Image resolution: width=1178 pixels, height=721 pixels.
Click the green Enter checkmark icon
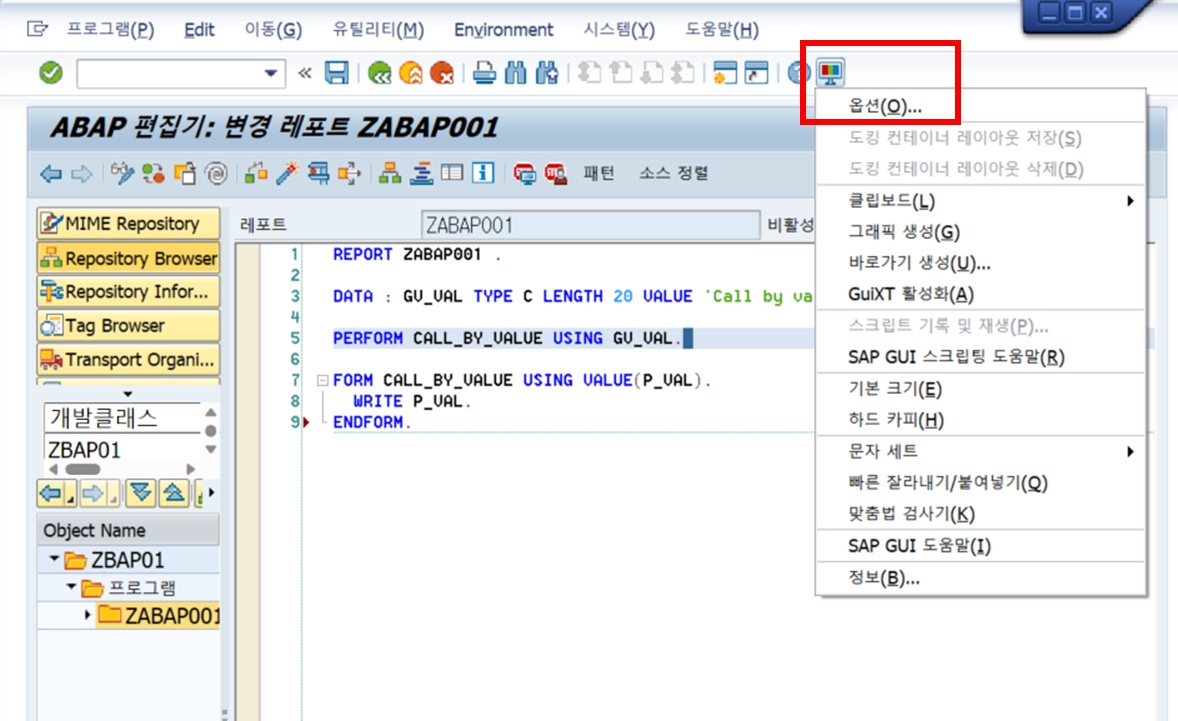click(x=50, y=73)
